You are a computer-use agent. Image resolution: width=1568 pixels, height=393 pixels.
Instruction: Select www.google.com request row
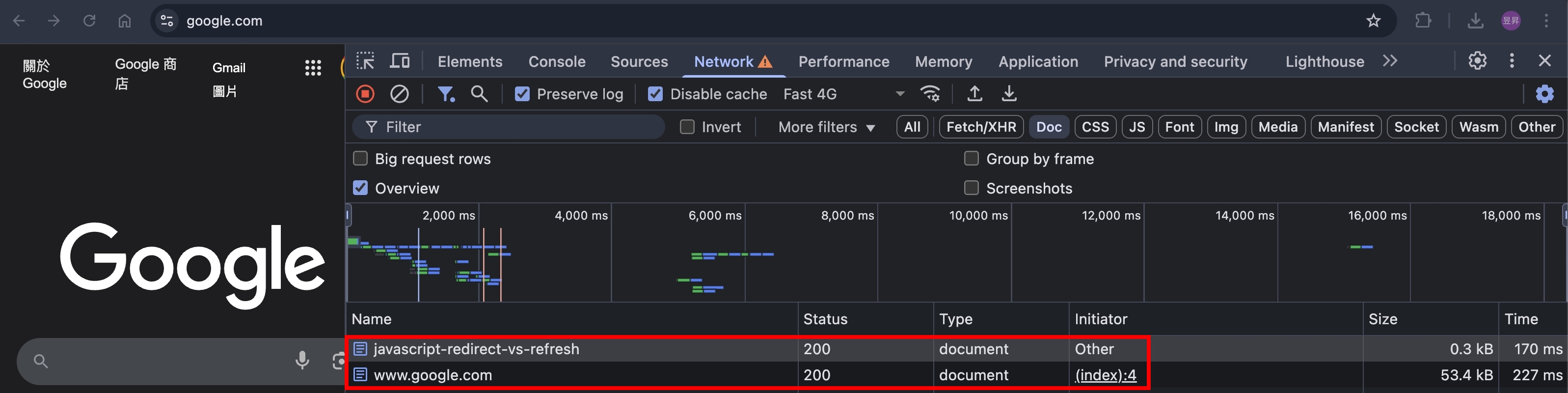coord(956,375)
